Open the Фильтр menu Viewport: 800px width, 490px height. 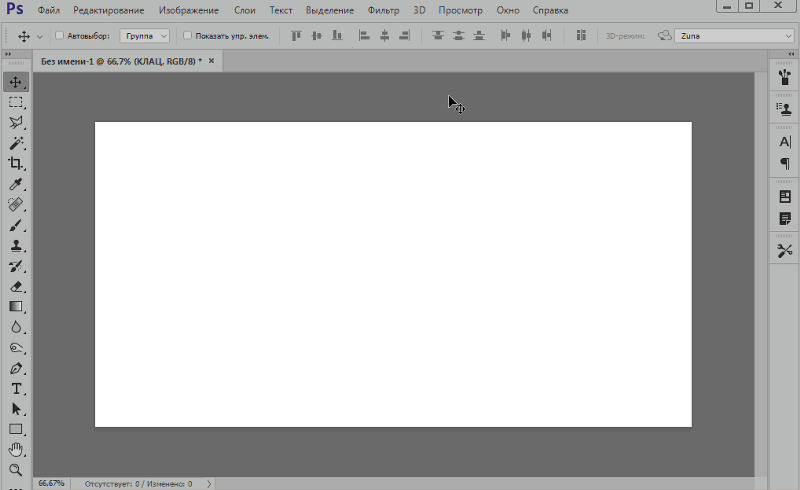click(383, 10)
